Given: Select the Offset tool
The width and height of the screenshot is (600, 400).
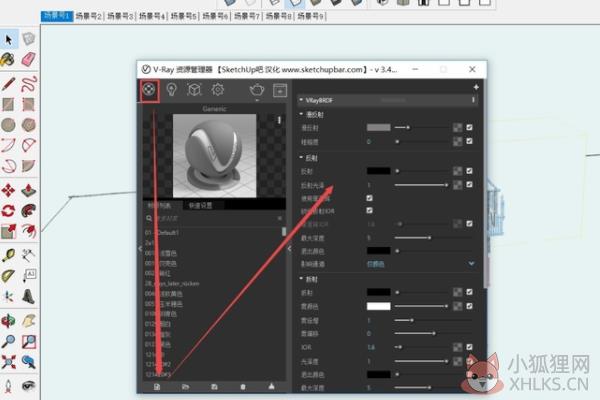Looking at the screenshot, I should [x=29, y=230].
